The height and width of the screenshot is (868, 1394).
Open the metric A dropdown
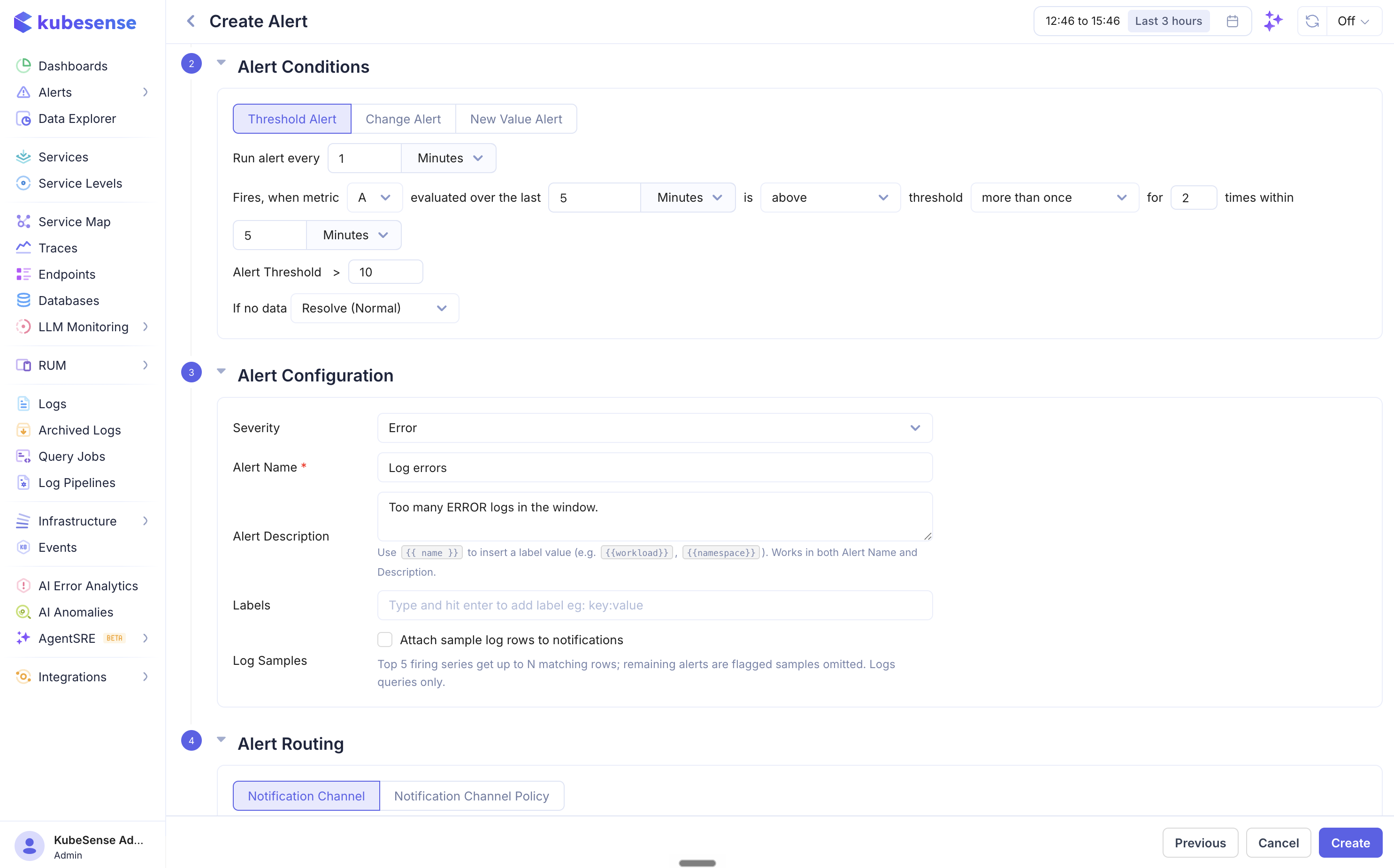[x=375, y=198]
